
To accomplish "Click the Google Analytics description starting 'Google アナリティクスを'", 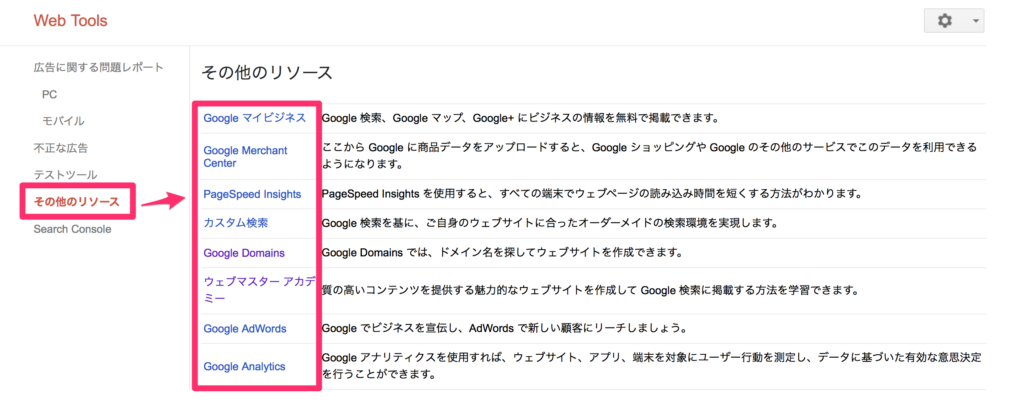I will point(652,366).
